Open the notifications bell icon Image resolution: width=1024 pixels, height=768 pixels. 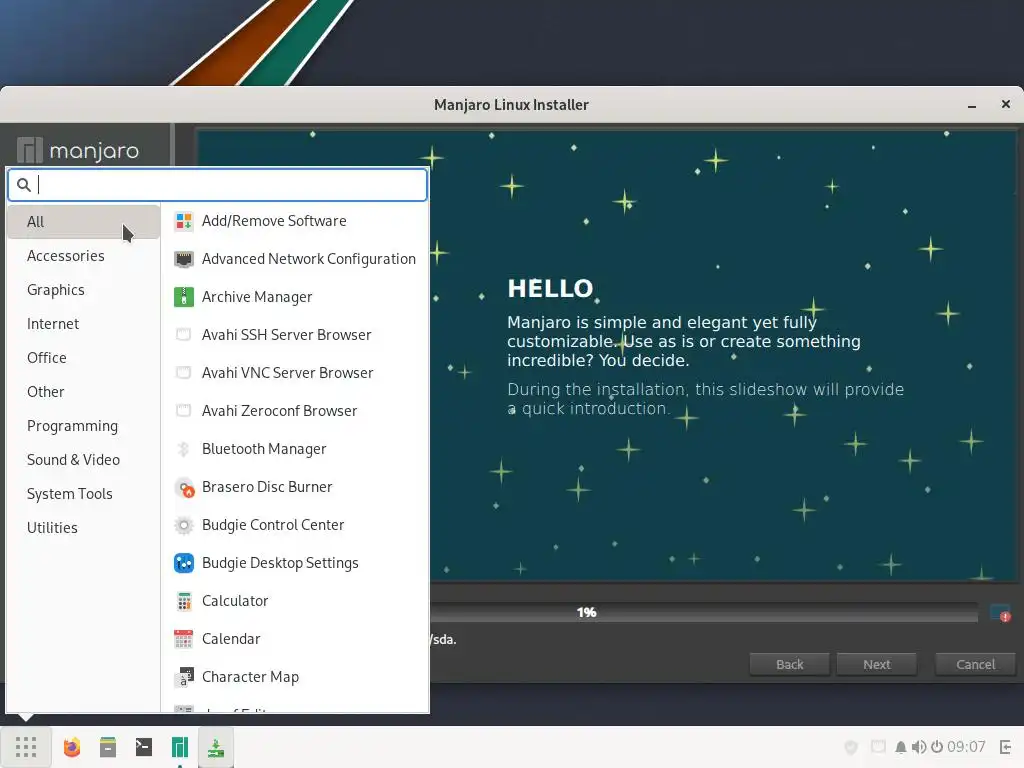point(901,747)
